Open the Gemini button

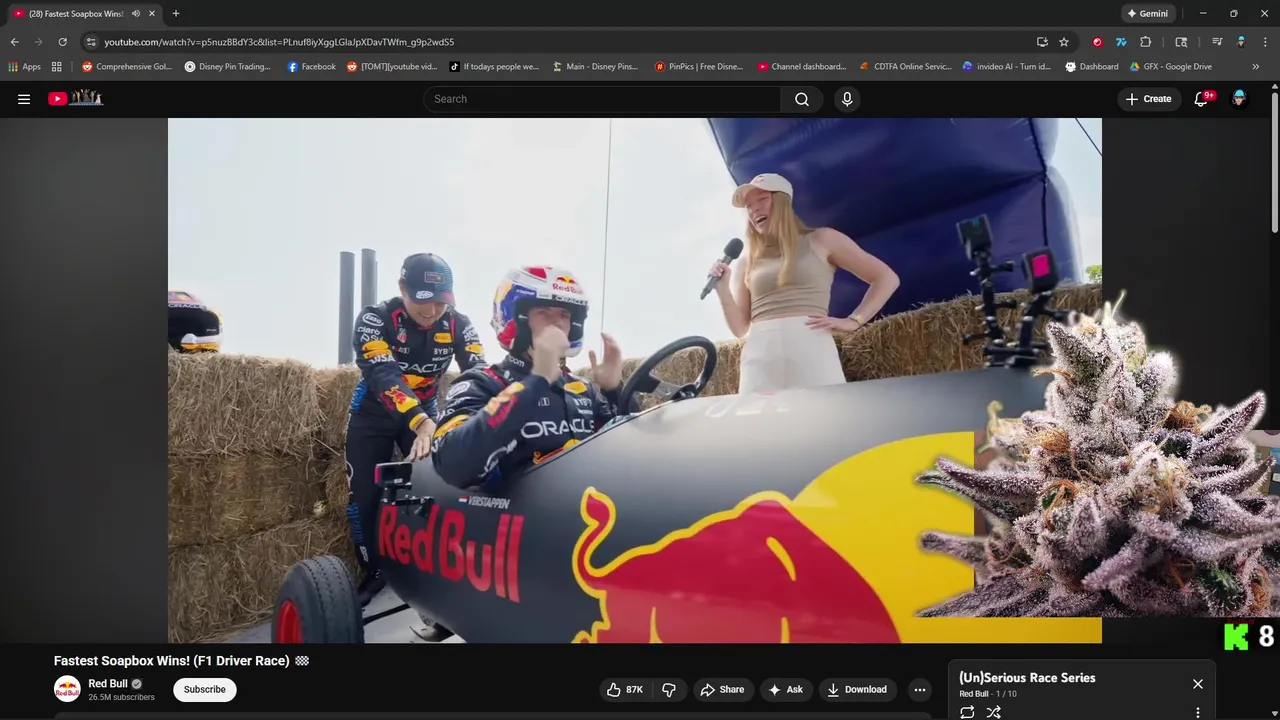click(x=1146, y=13)
